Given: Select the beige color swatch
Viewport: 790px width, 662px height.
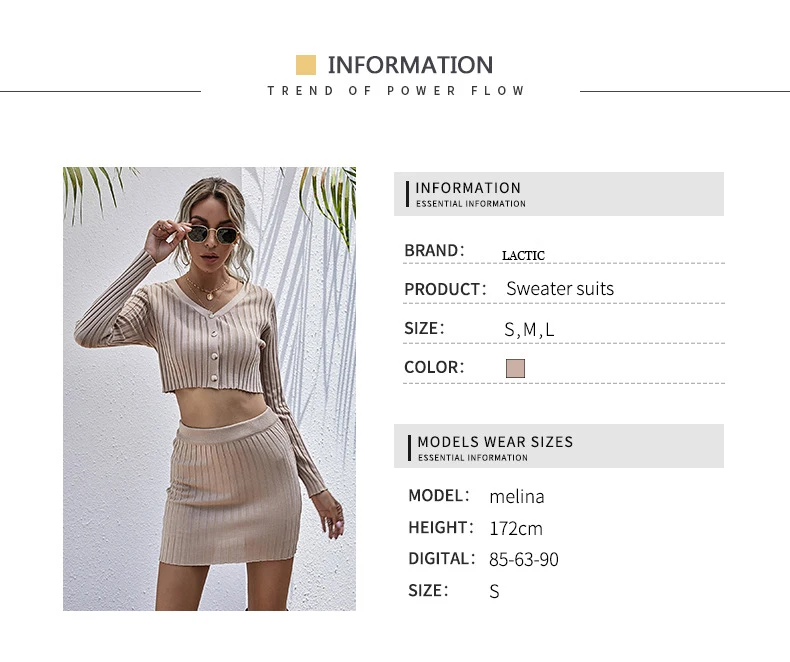Looking at the screenshot, I should [x=515, y=368].
